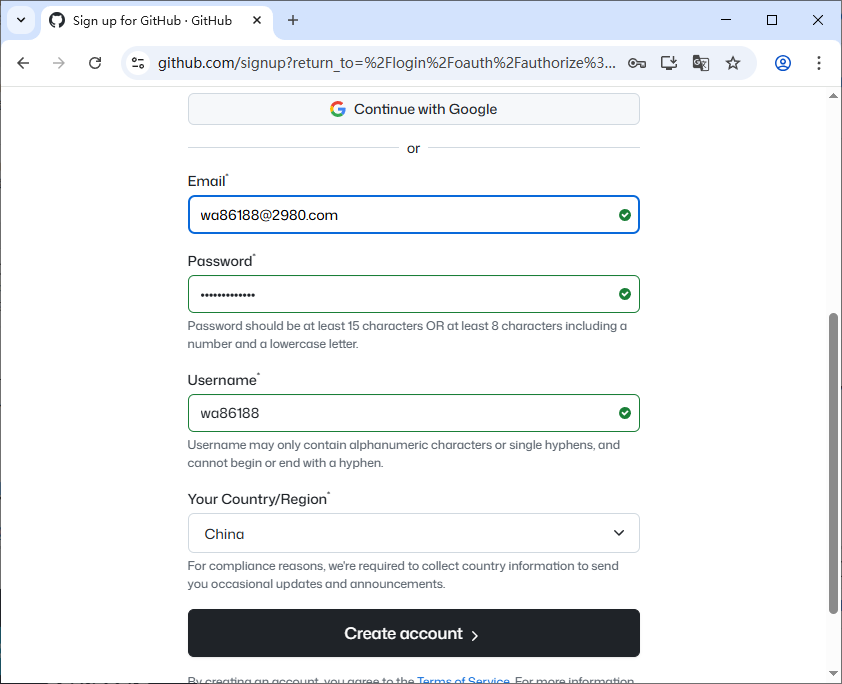Reload the GitHub signup page
This screenshot has width=842, height=684.
(95, 63)
